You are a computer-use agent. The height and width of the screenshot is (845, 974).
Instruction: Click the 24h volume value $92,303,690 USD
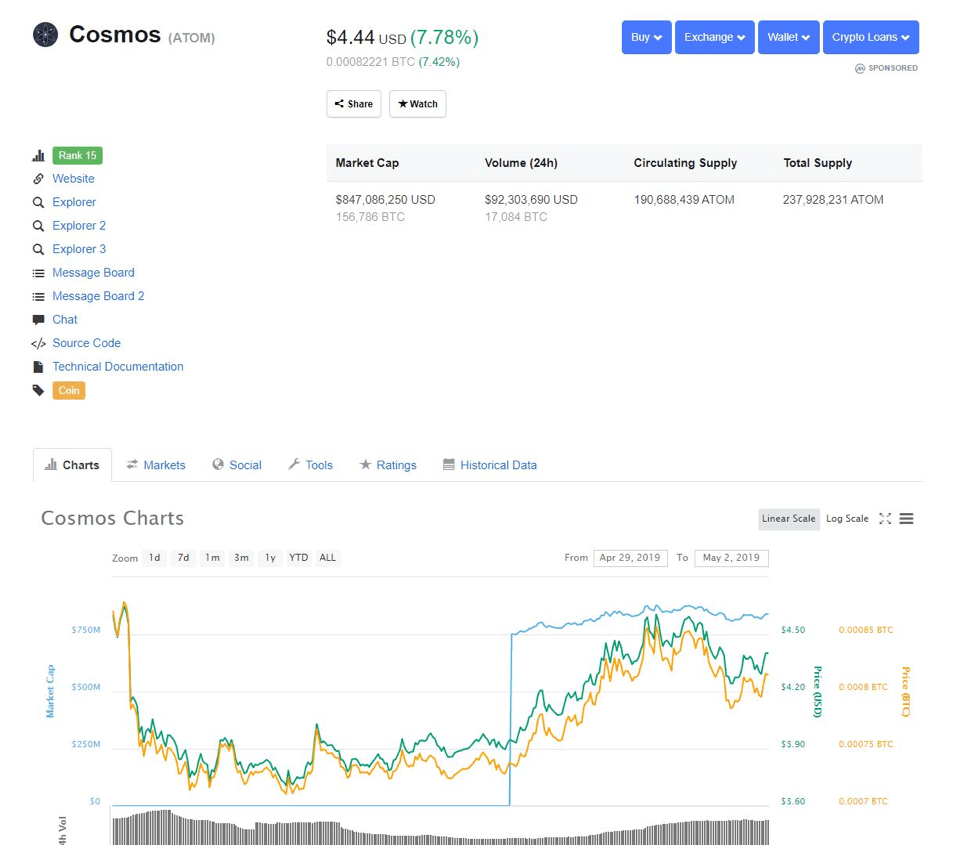[531, 199]
